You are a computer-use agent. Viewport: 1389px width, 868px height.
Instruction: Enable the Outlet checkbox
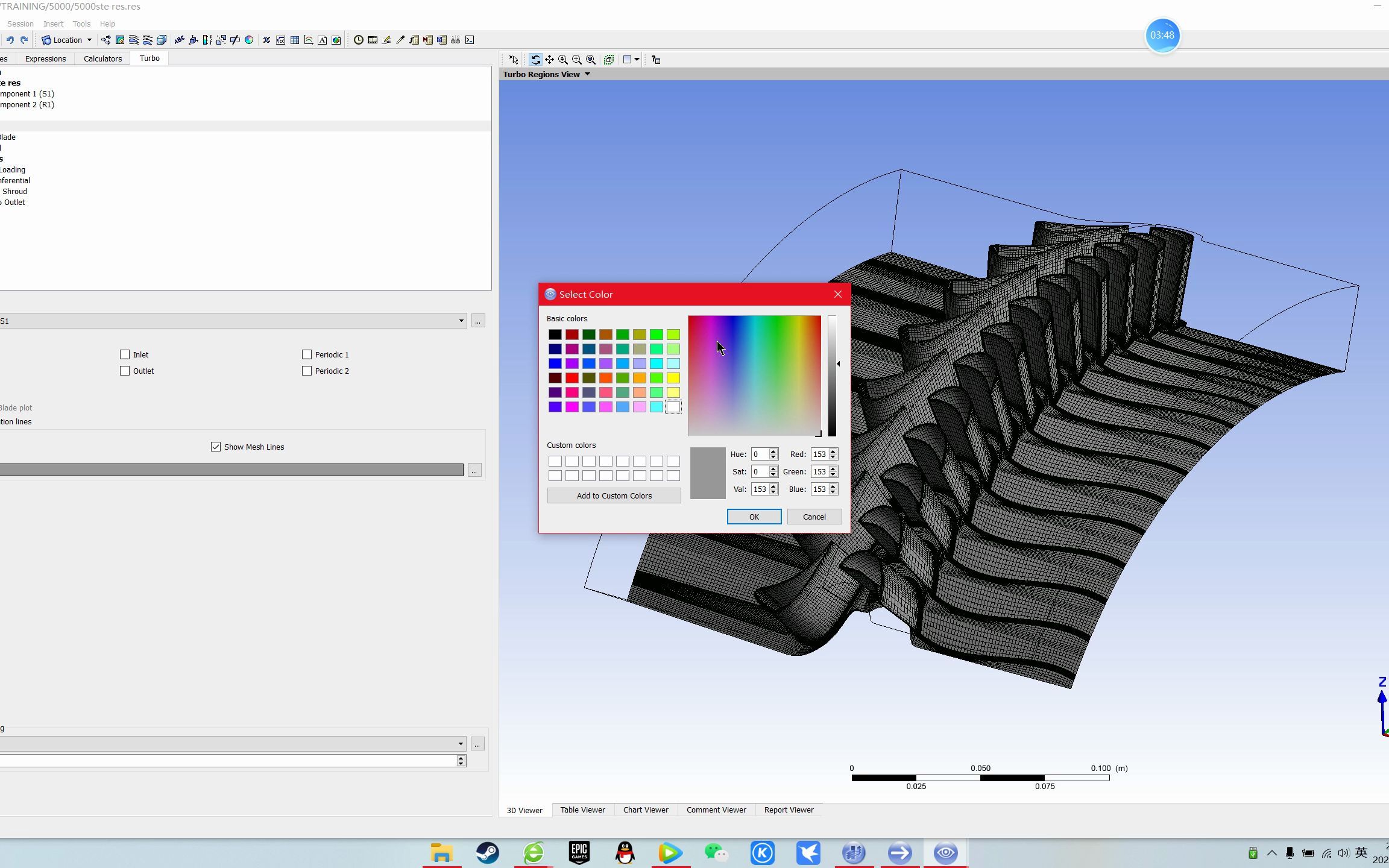click(x=125, y=371)
